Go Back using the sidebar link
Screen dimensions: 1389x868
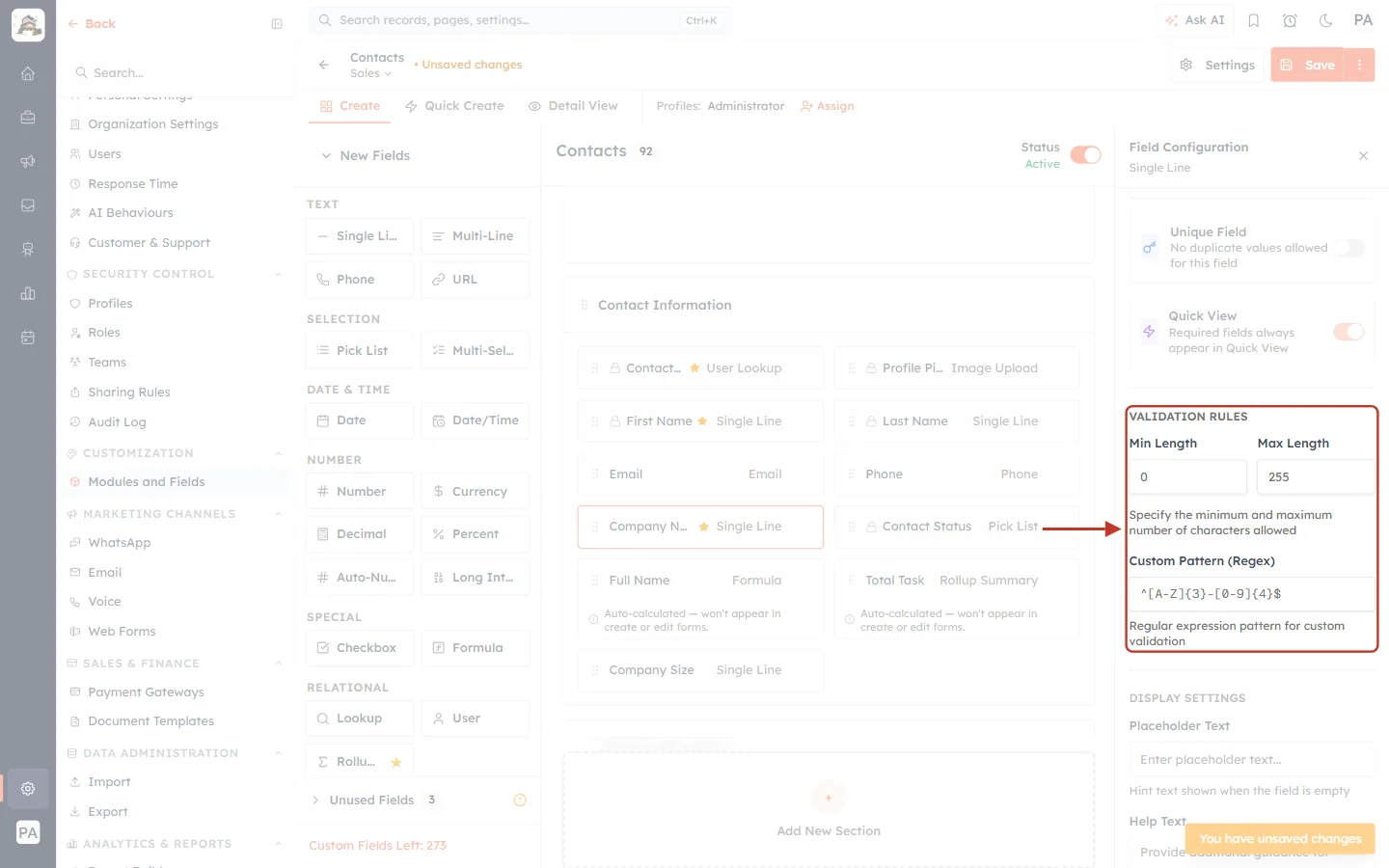pos(92,24)
